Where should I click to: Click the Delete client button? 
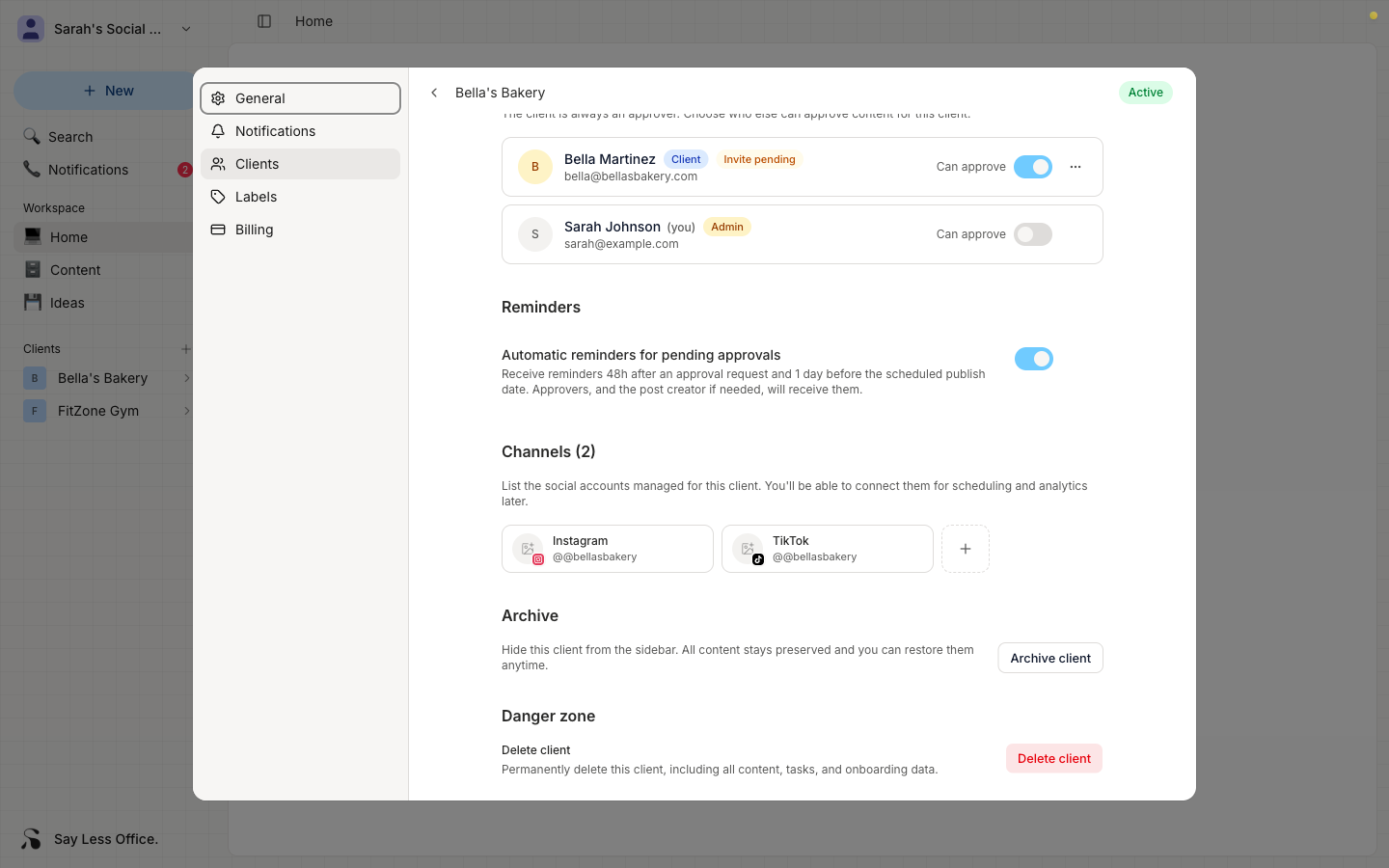pyautogui.click(x=1054, y=758)
